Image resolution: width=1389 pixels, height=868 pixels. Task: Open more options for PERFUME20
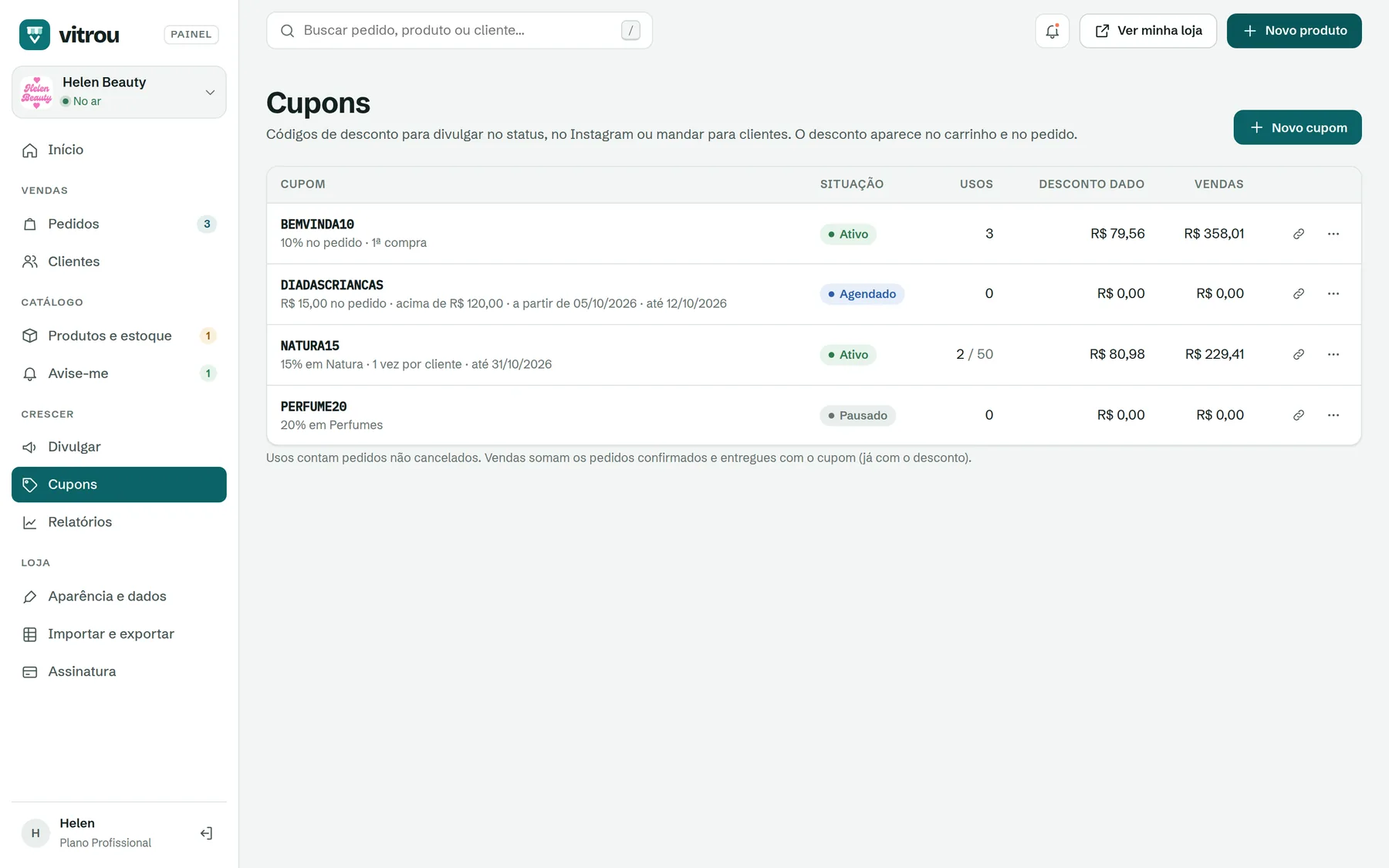1333,415
